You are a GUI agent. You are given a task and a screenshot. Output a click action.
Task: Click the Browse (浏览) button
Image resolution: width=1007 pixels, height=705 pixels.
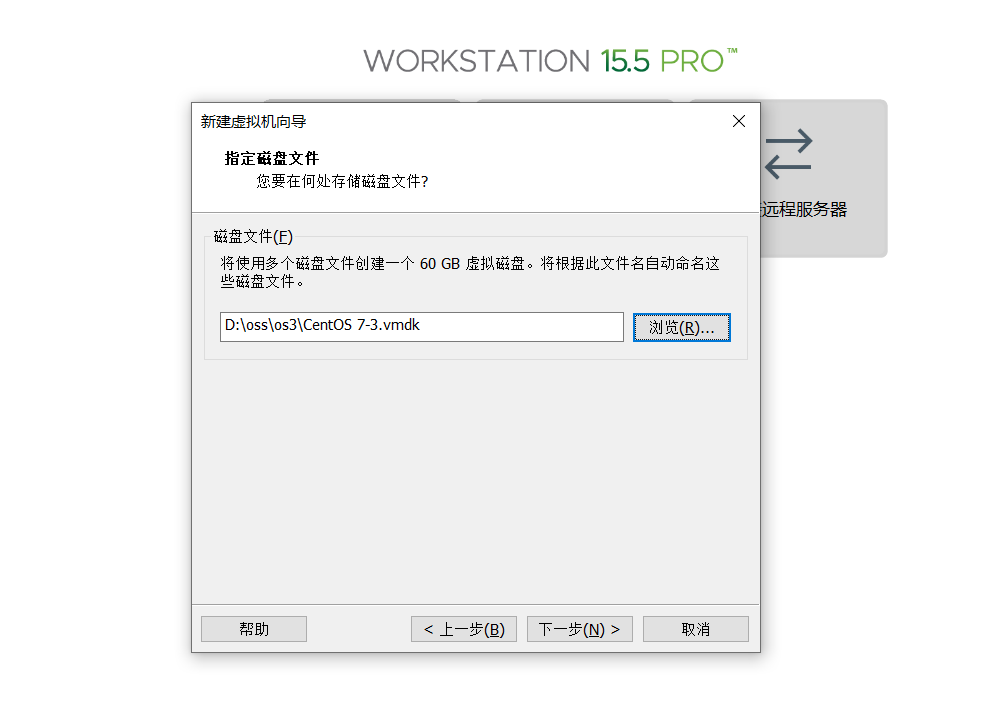click(x=681, y=327)
